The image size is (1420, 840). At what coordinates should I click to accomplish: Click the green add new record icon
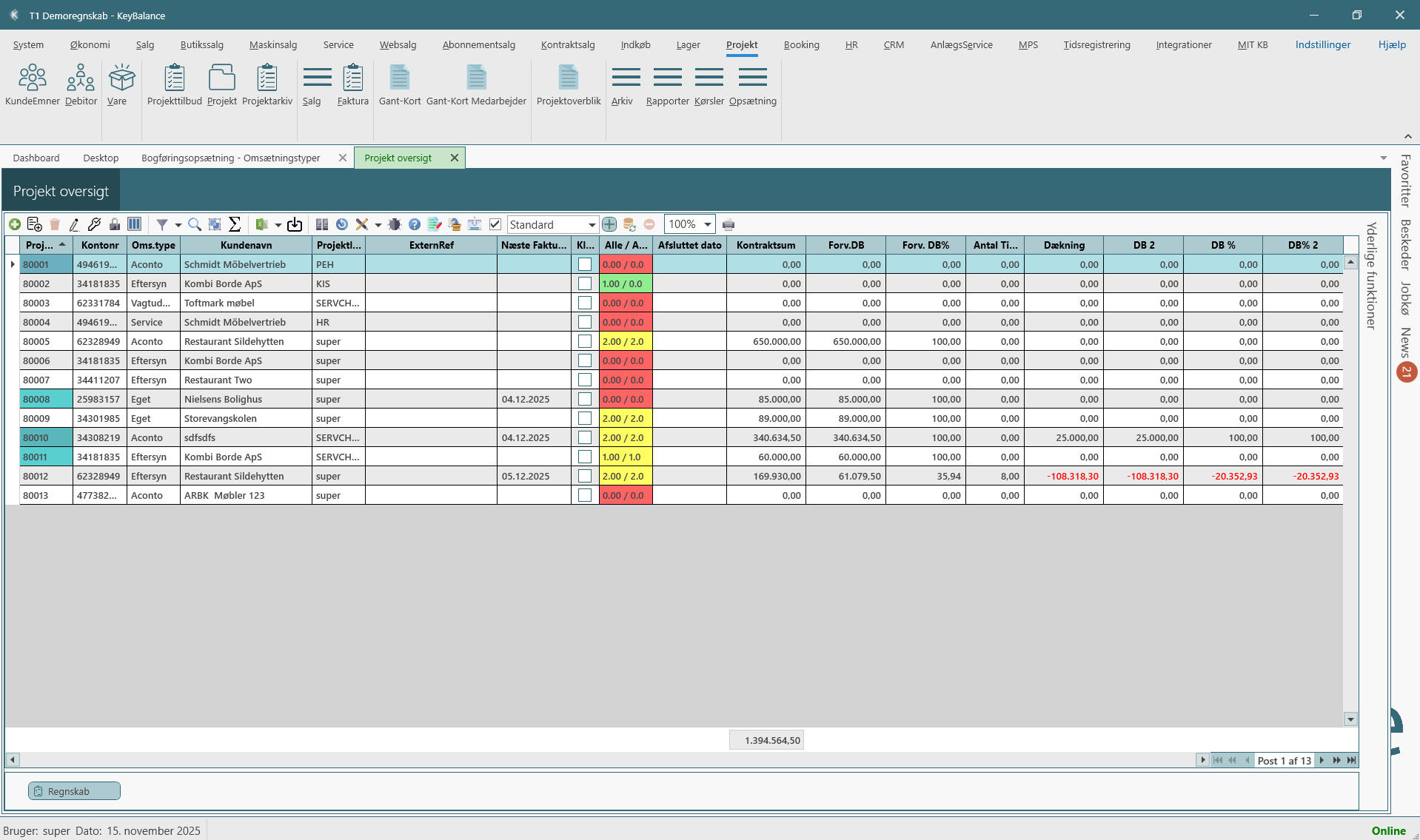pos(15,224)
